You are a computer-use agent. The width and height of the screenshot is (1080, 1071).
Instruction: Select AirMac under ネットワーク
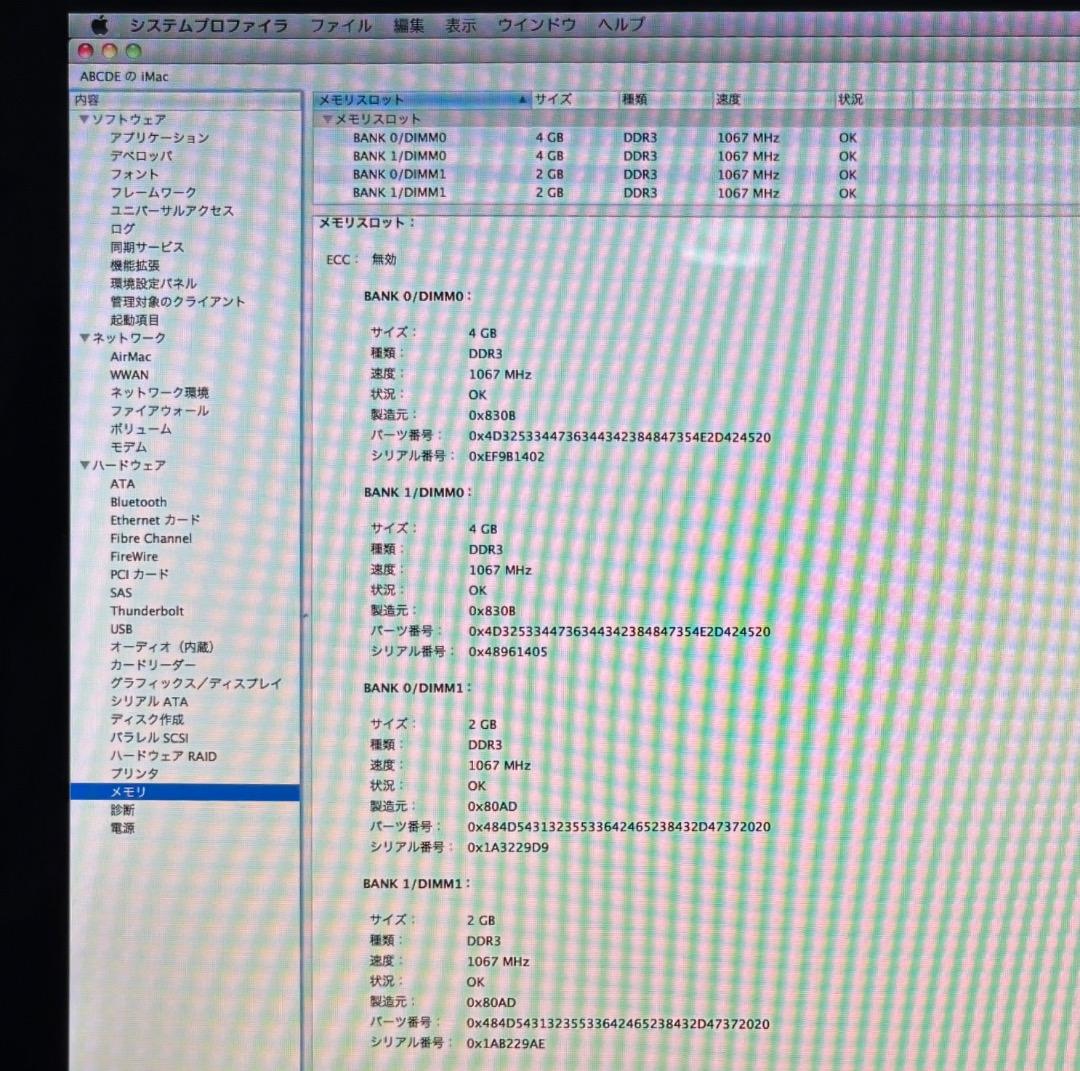[130, 356]
